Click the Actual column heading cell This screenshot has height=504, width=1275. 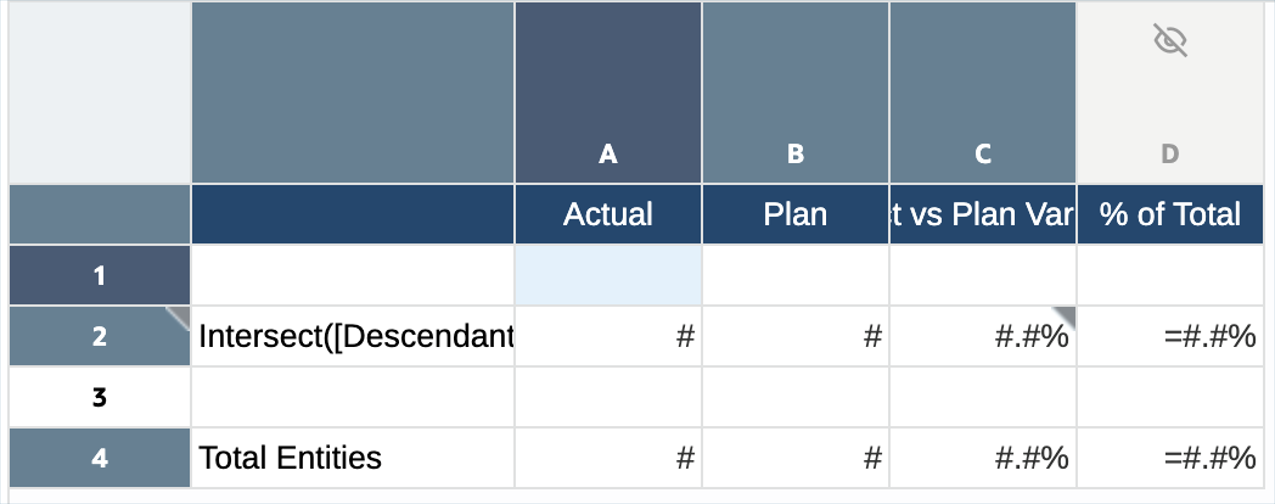[607, 214]
